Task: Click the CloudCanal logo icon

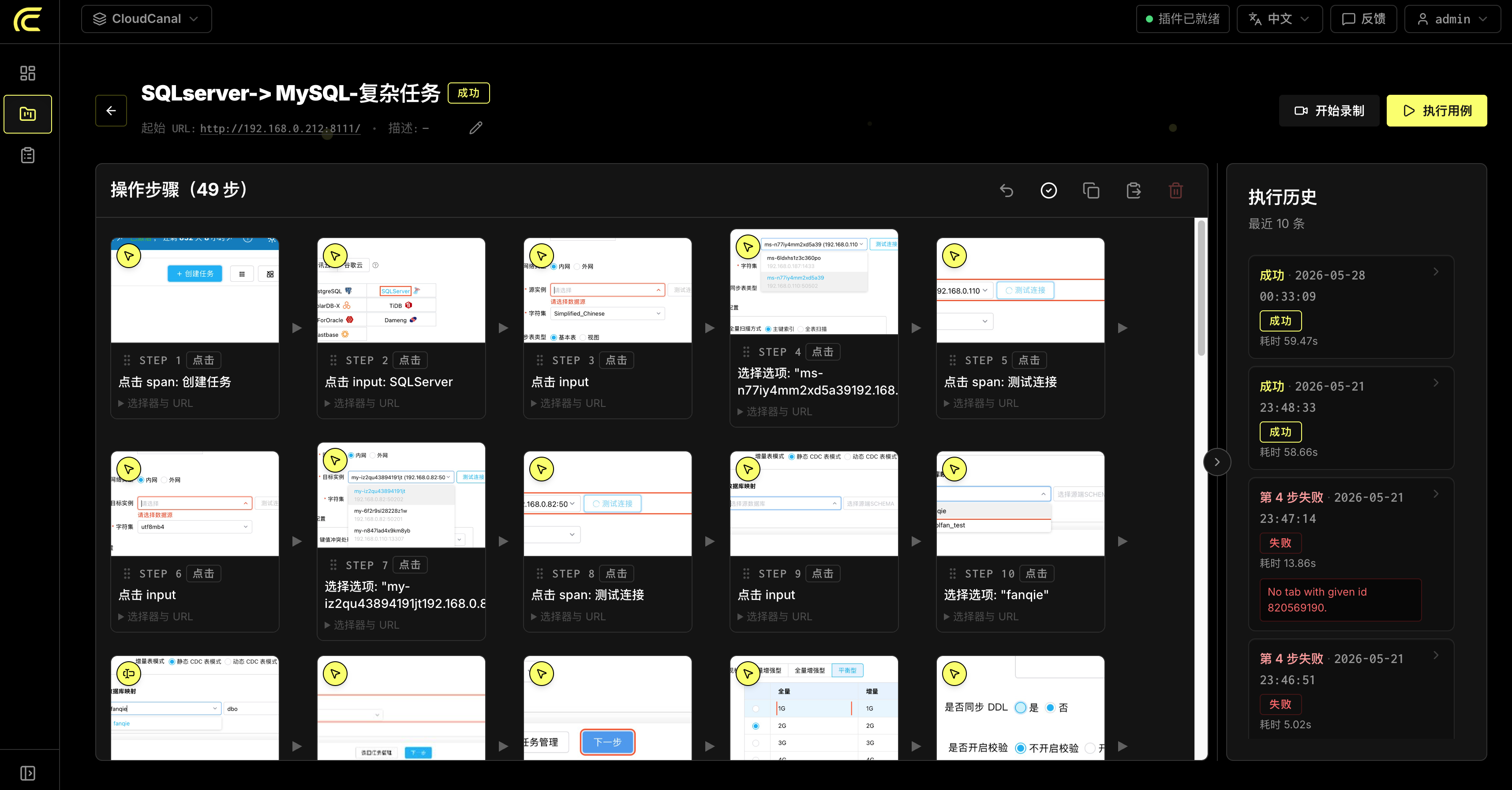Action: coord(28,19)
